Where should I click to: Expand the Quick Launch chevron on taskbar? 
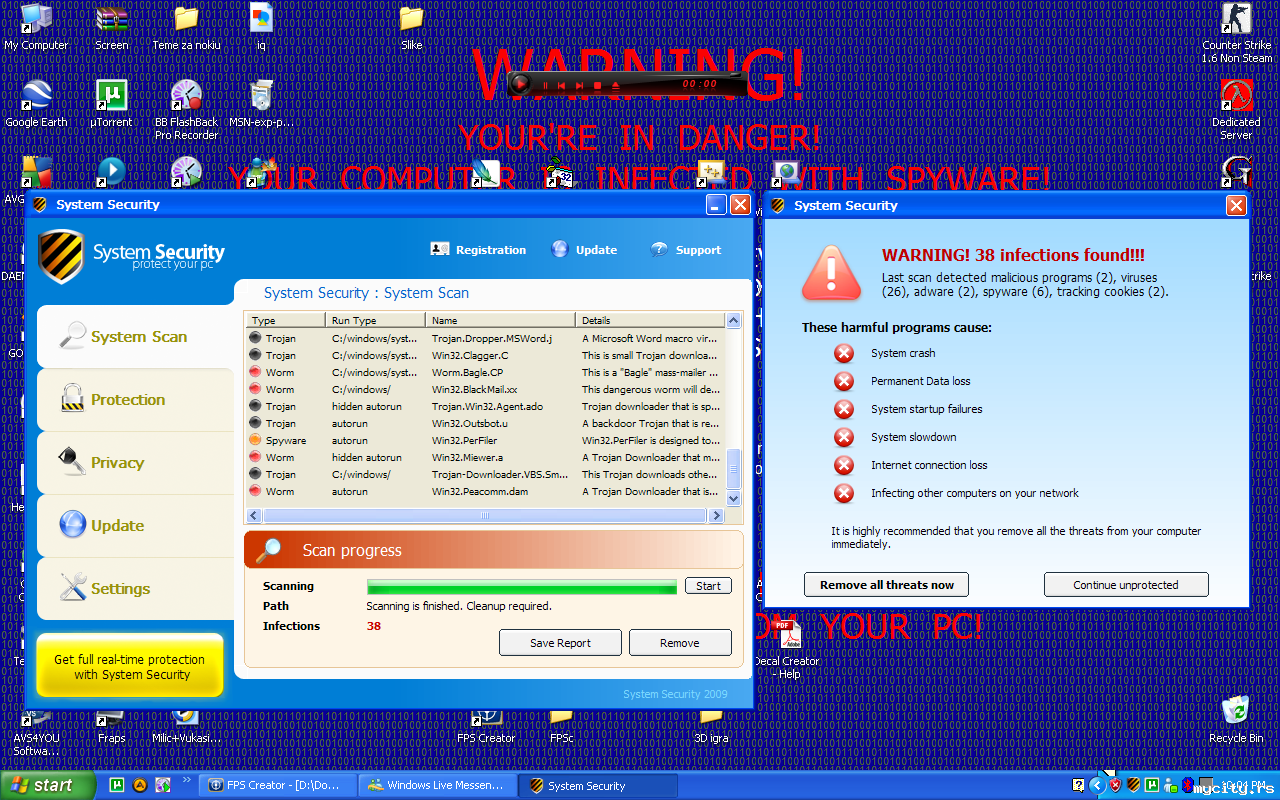186,780
